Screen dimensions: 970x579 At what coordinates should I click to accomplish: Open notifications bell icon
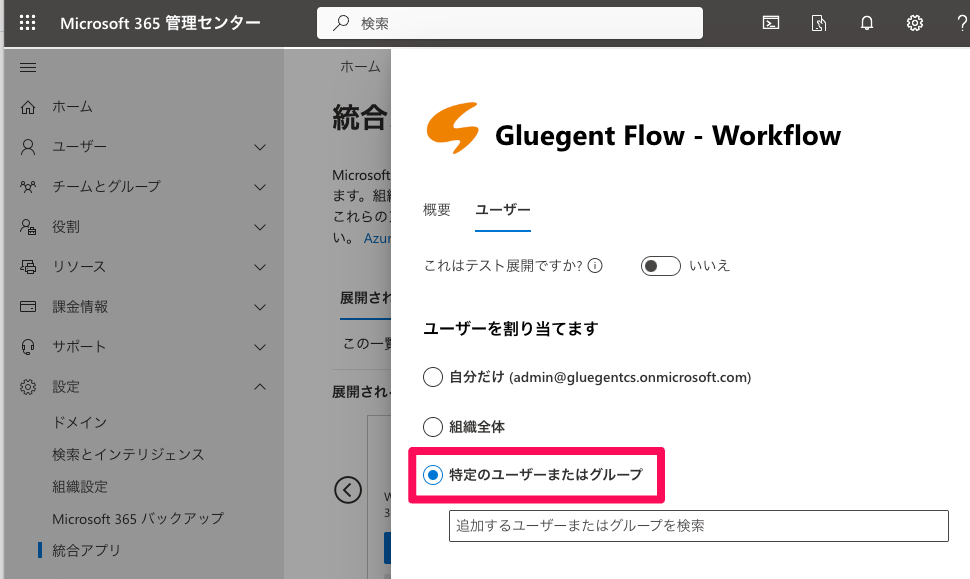pyautogui.click(x=867, y=24)
